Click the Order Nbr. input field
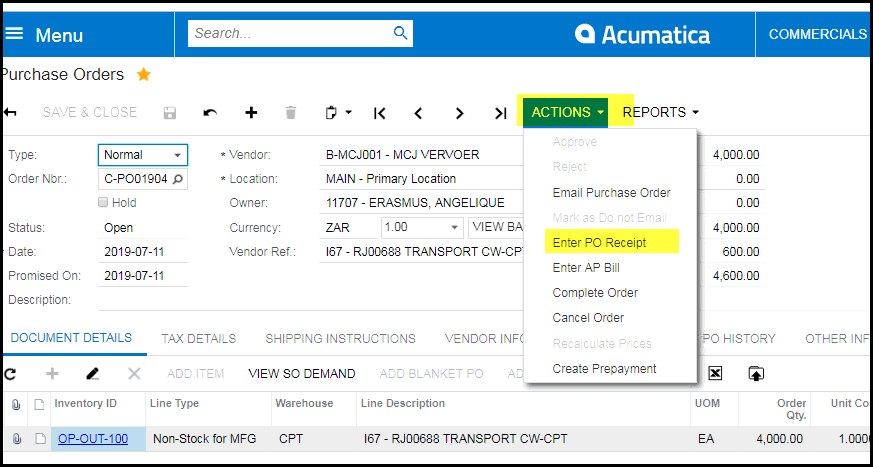The width and height of the screenshot is (873, 467). (135, 179)
